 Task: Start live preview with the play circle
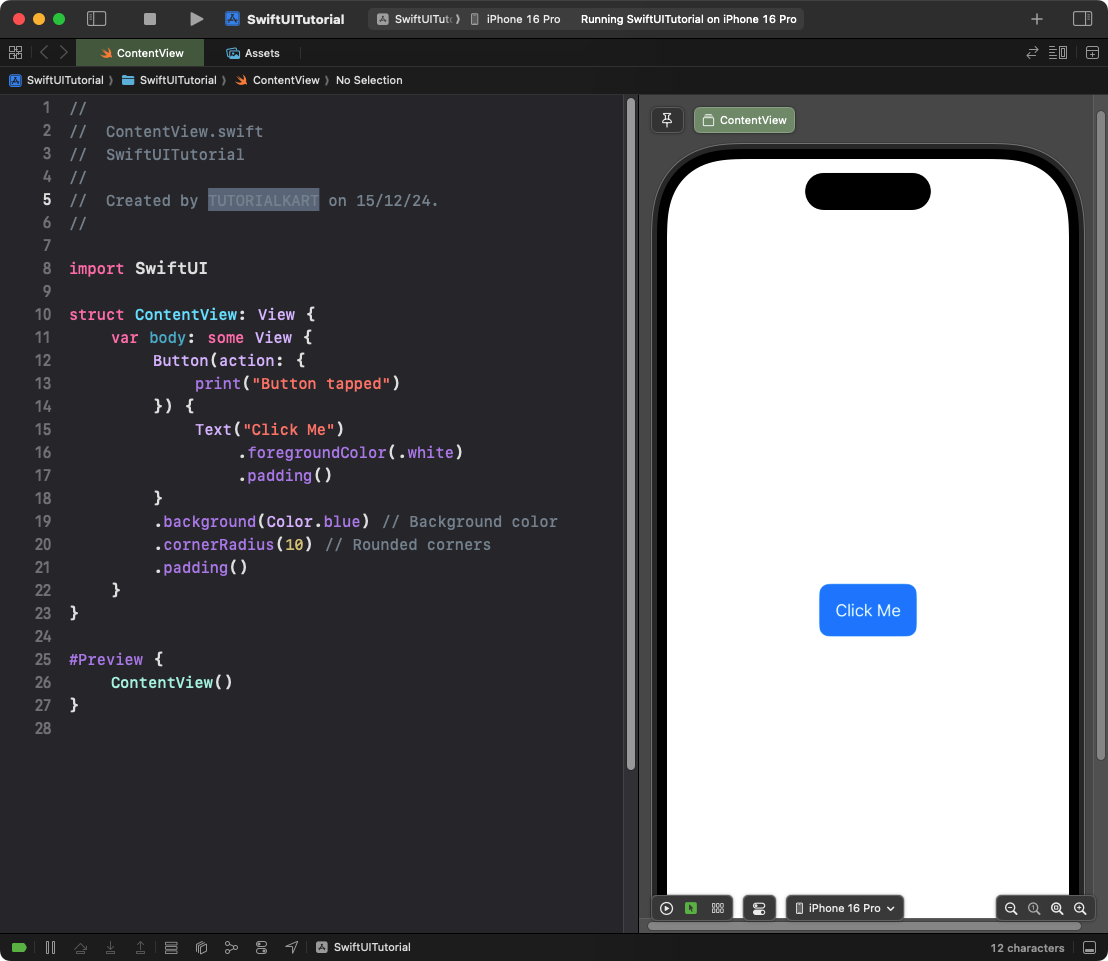point(666,908)
